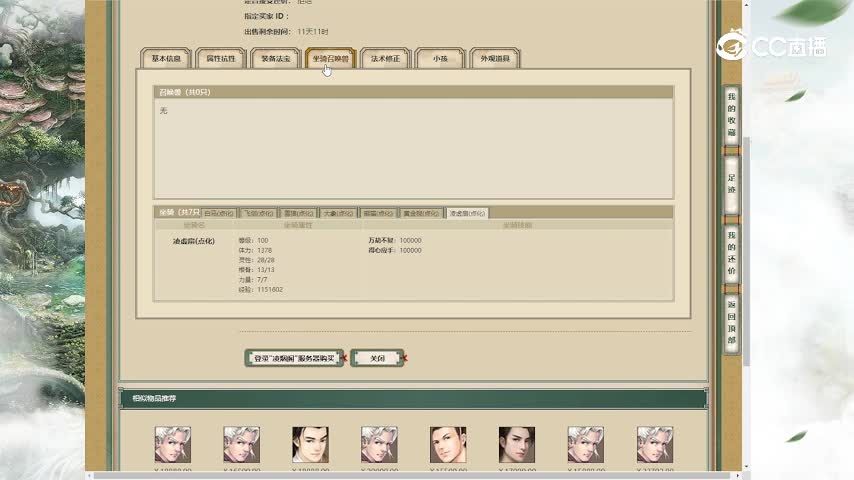Open the 装备法宝 tab

(276, 59)
